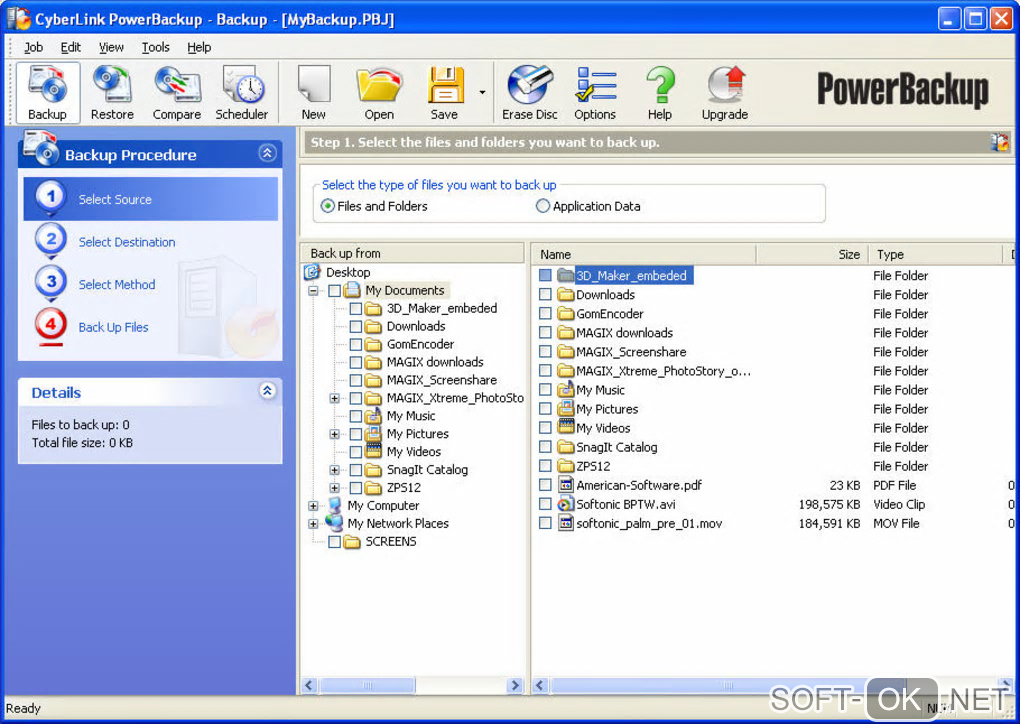The image size is (1020, 724).
Task: Check ZPS12 checkbox in the tree
Action: click(x=356, y=487)
